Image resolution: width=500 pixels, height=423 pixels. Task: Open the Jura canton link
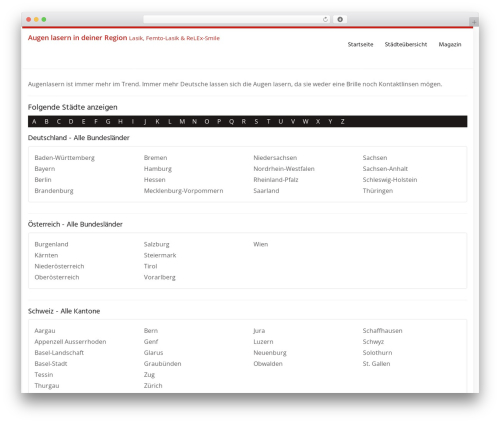[x=259, y=331]
